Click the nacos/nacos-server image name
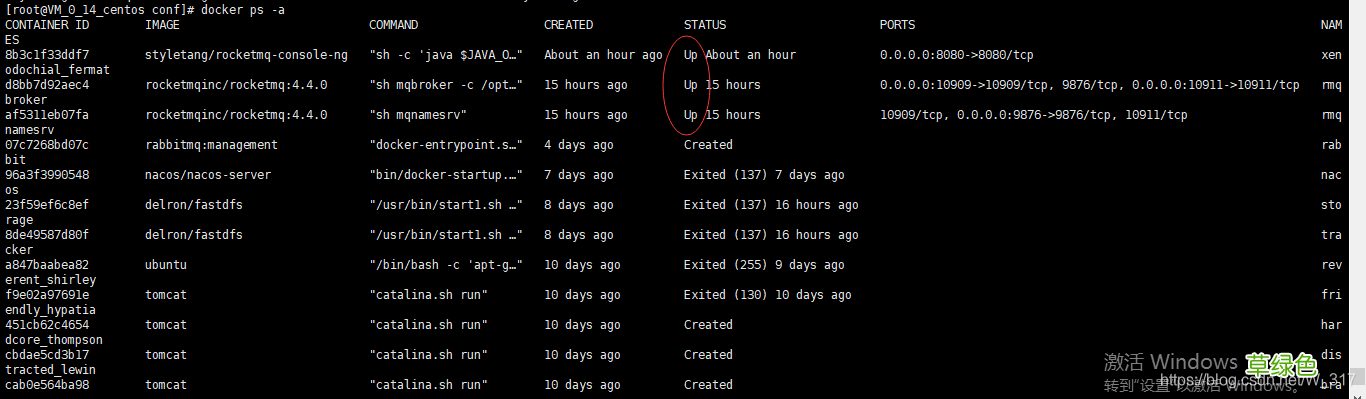The image size is (1366, 399). (x=208, y=175)
